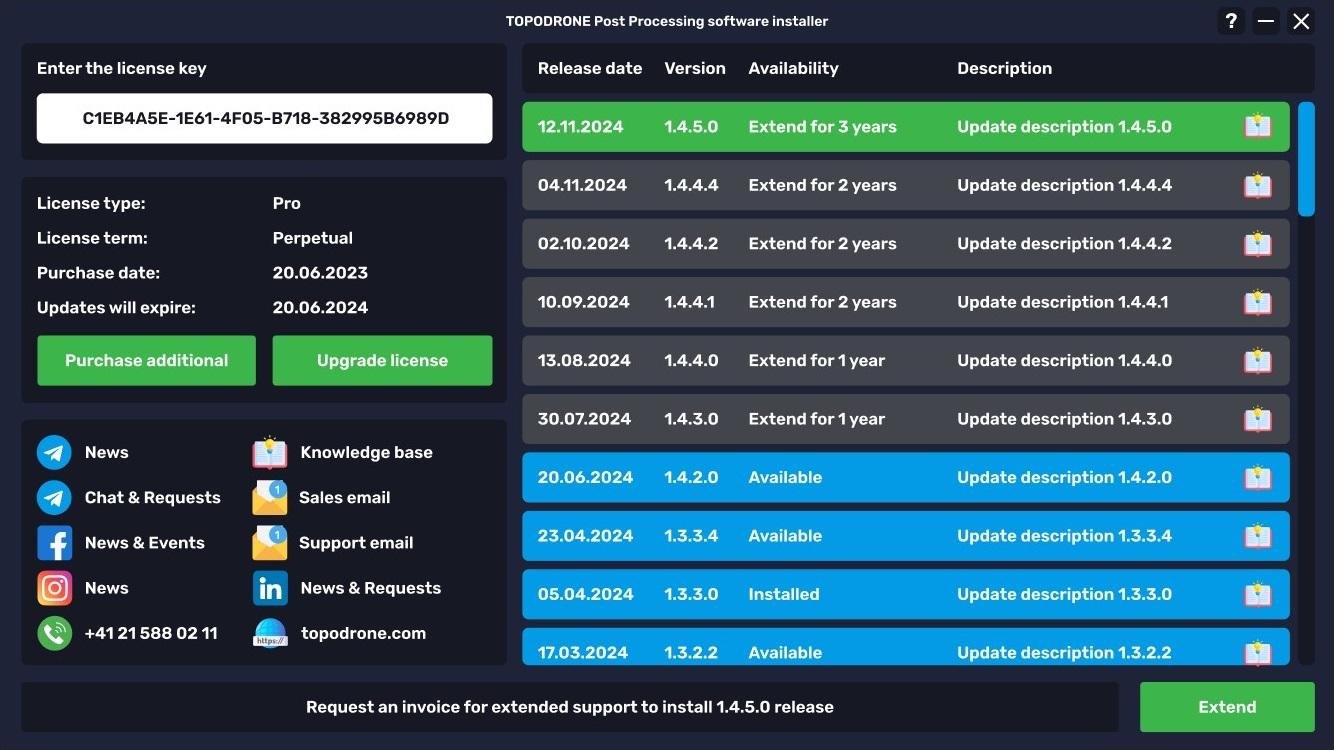
Task: Minimize the installer window
Action: [x=1266, y=21]
